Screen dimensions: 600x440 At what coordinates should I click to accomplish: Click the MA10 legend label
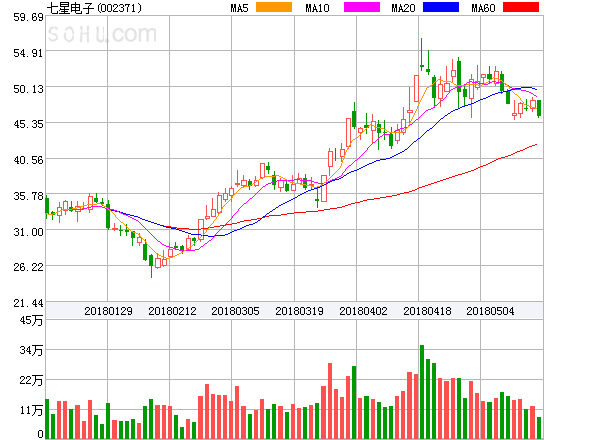pyautogui.click(x=317, y=8)
